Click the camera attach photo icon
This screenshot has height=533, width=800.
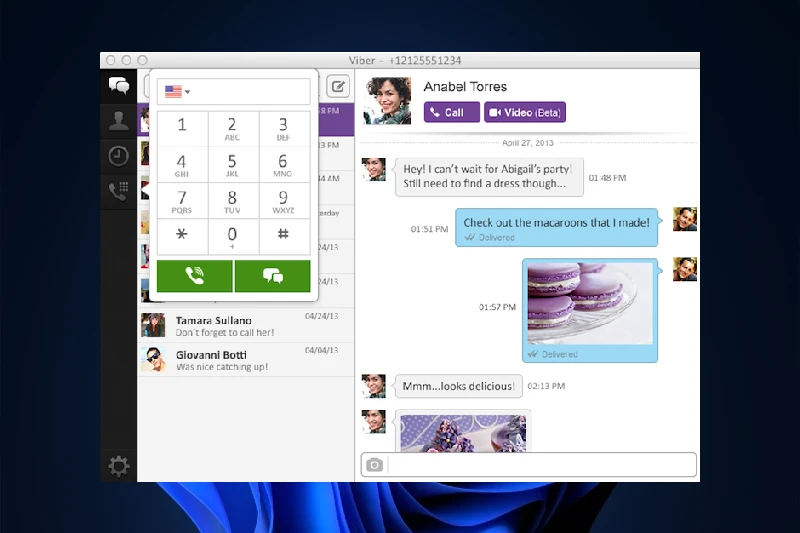[374, 465]
